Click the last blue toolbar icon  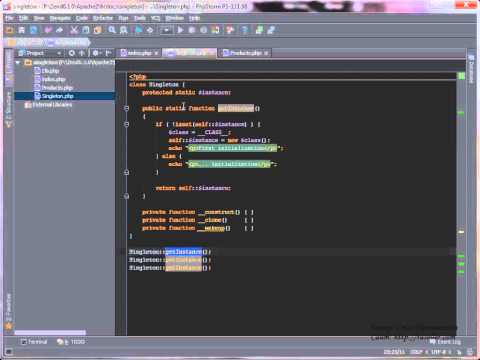[271, 30]
